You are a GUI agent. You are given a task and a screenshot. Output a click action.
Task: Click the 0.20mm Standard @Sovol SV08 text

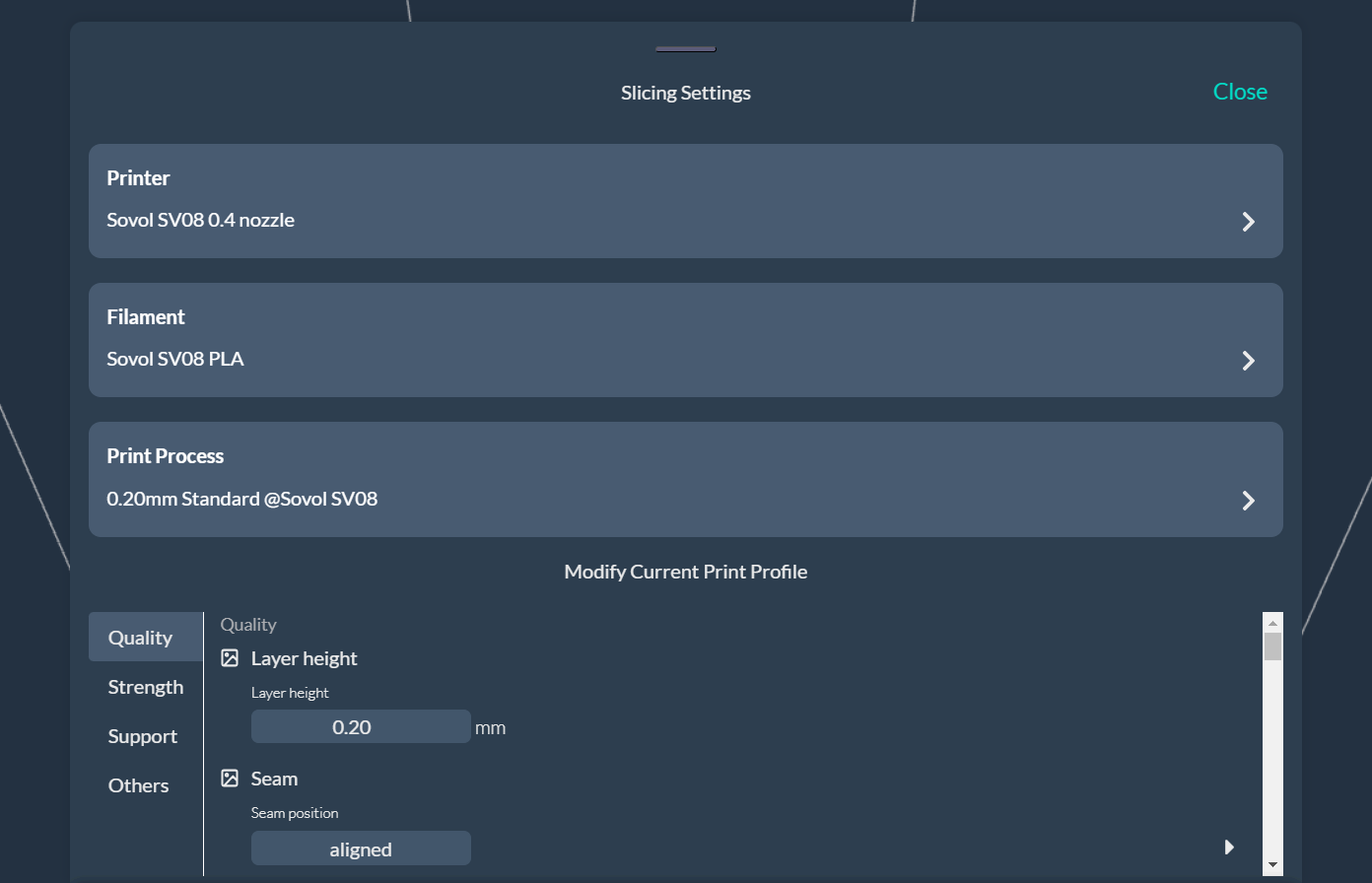click(x=242, y=499)
